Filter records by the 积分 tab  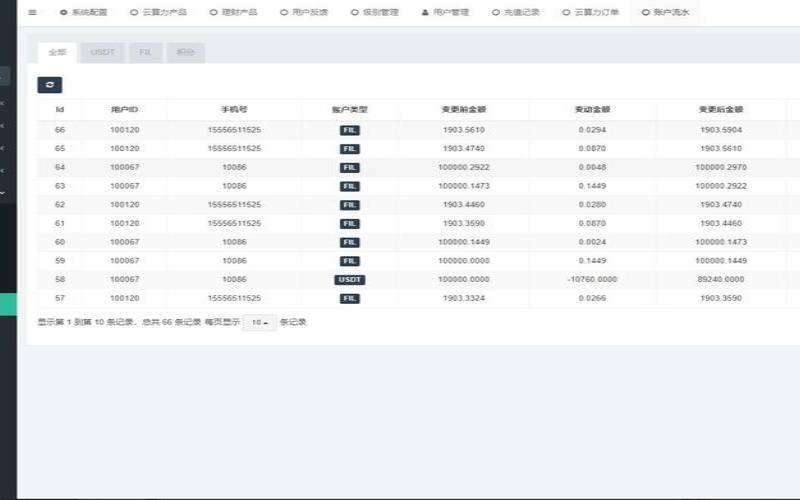click(186, 53)
